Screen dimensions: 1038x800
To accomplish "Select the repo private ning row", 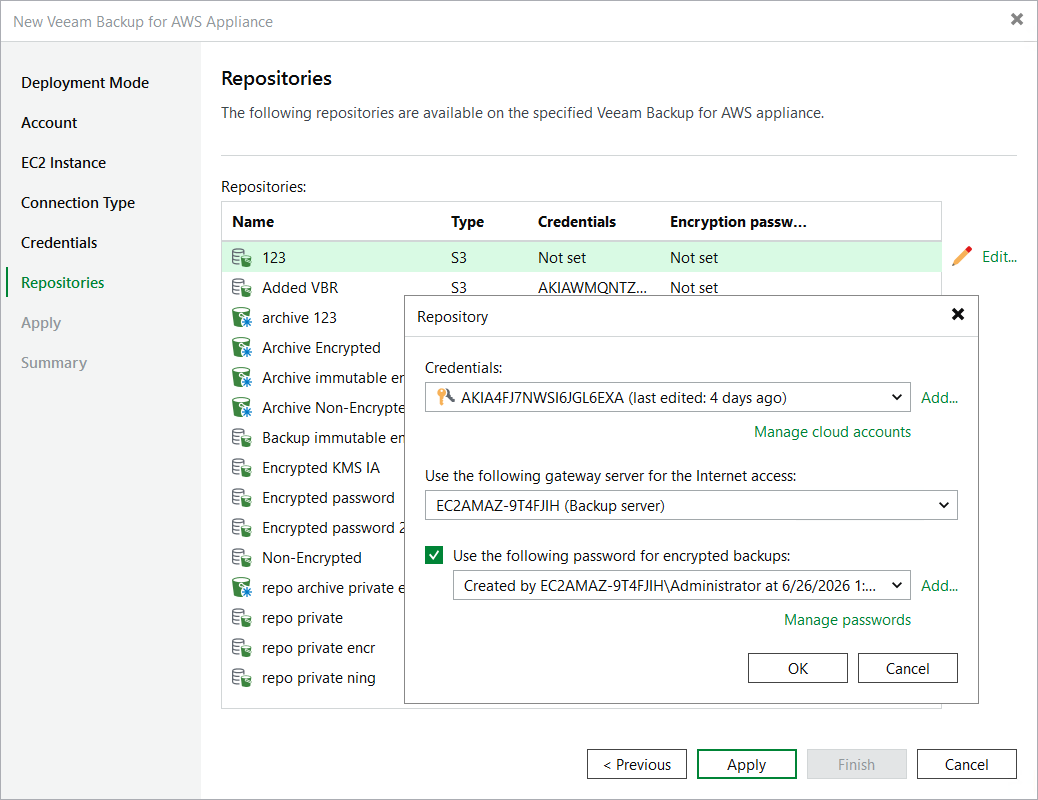I will (x=313, y=677).
